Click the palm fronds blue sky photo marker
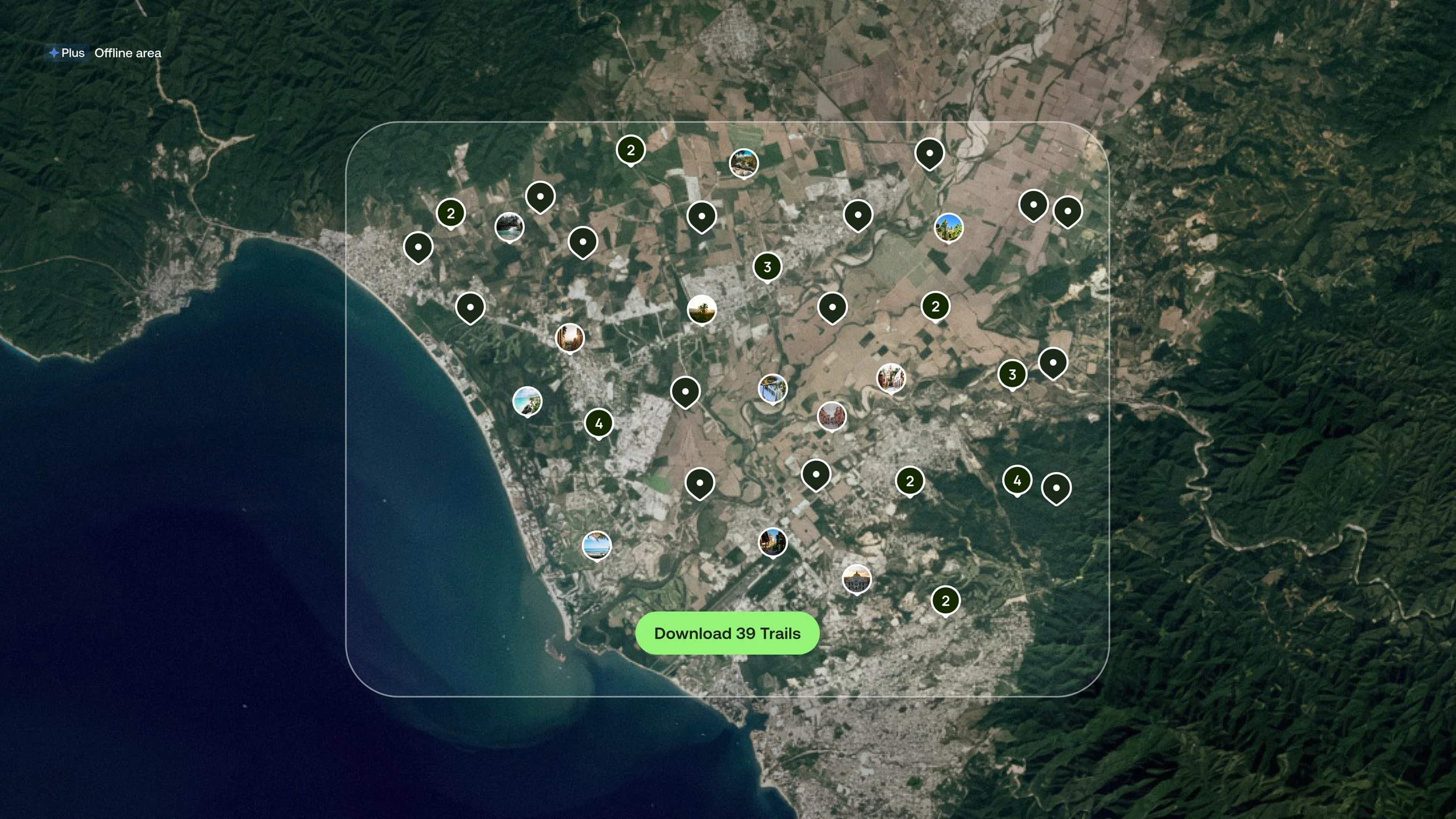Viewport: 1456px width, 819px height. pyautogui.click(x=773, y=389)
